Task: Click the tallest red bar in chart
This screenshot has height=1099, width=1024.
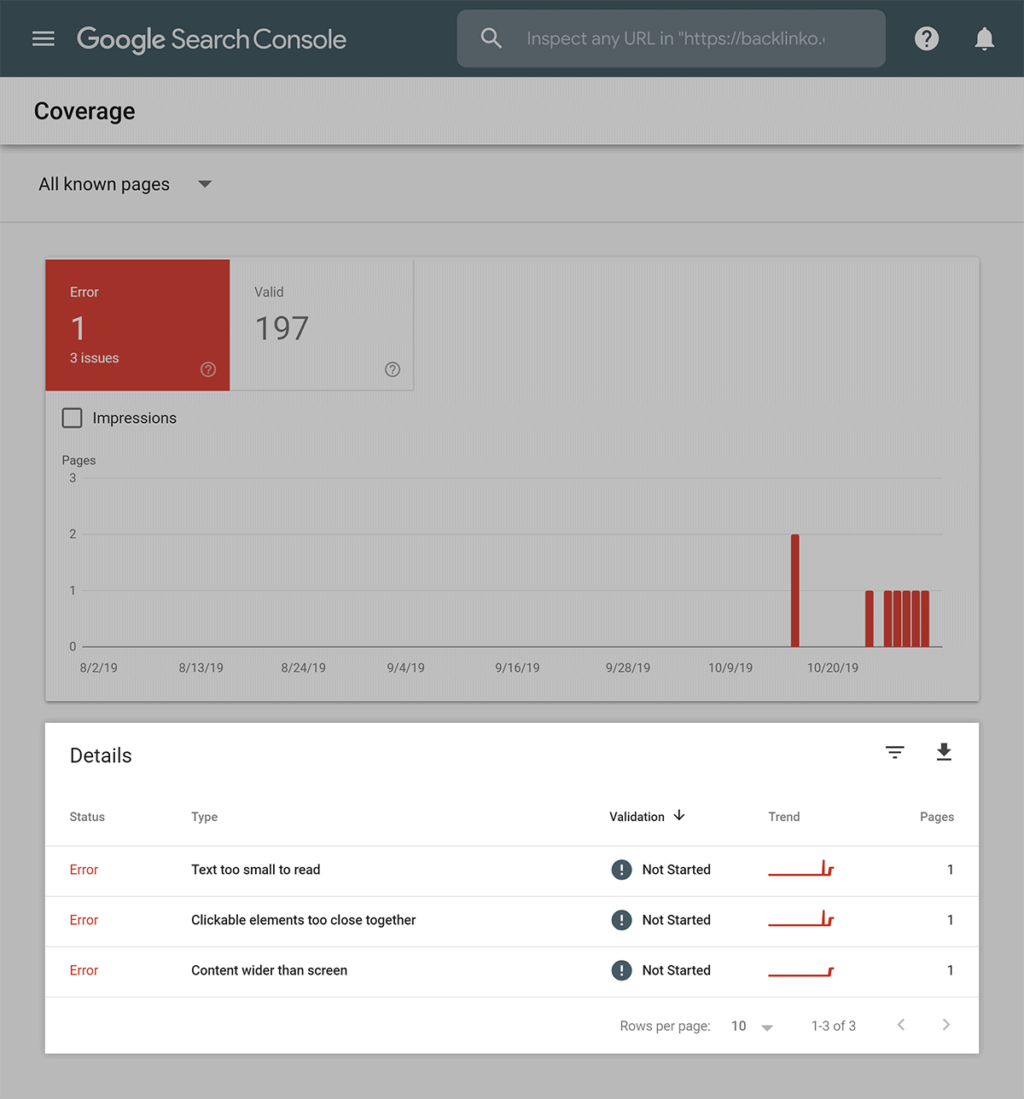Action: click(x=795, y=590)
